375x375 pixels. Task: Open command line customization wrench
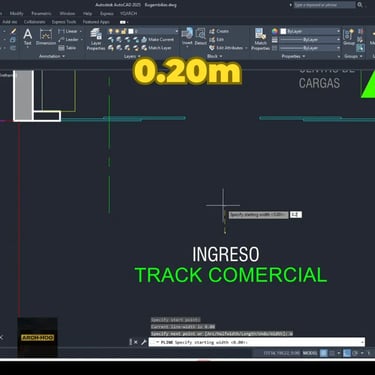click(144, 342)
